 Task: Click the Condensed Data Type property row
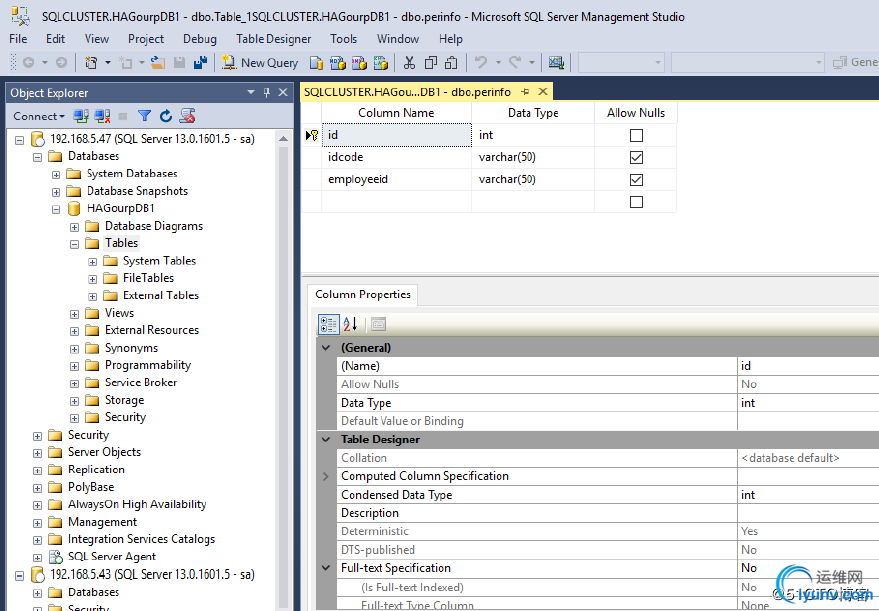point(609,495)
